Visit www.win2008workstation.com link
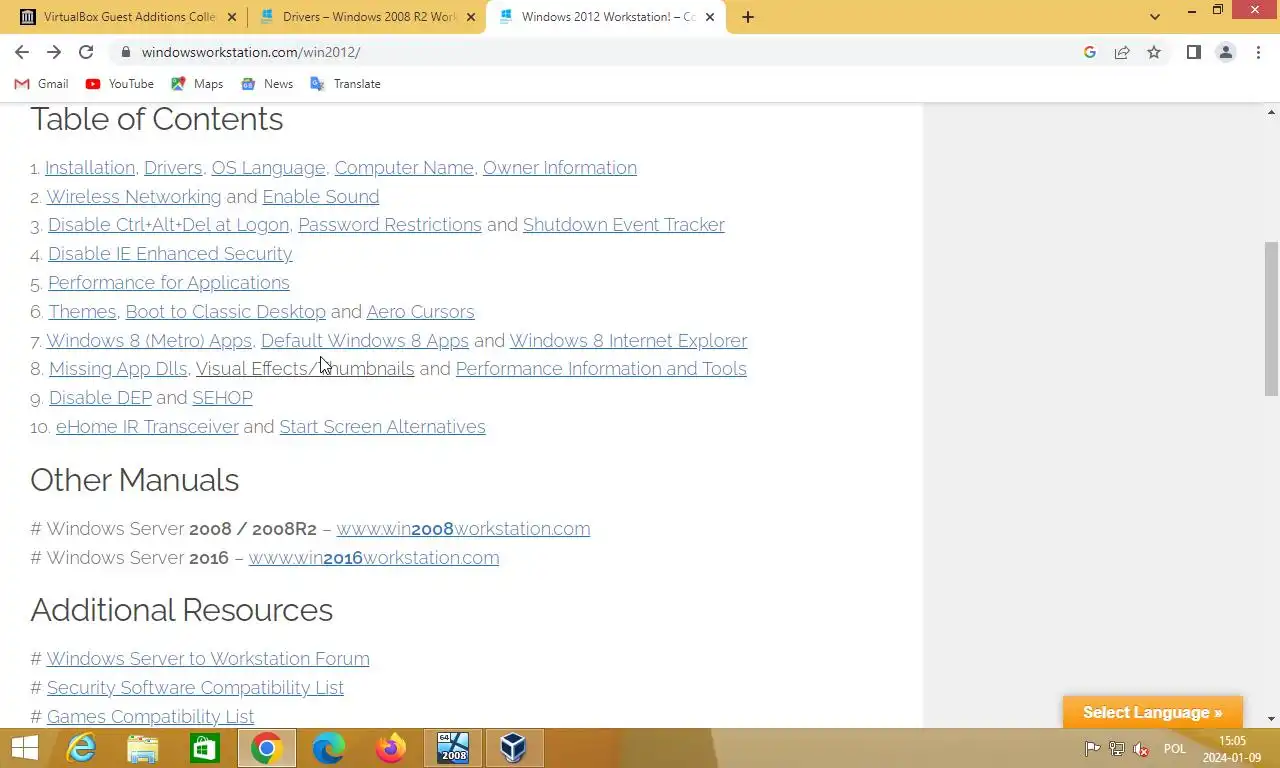Viewport: 1280px width, 768px height. click(x=463, y=529)
